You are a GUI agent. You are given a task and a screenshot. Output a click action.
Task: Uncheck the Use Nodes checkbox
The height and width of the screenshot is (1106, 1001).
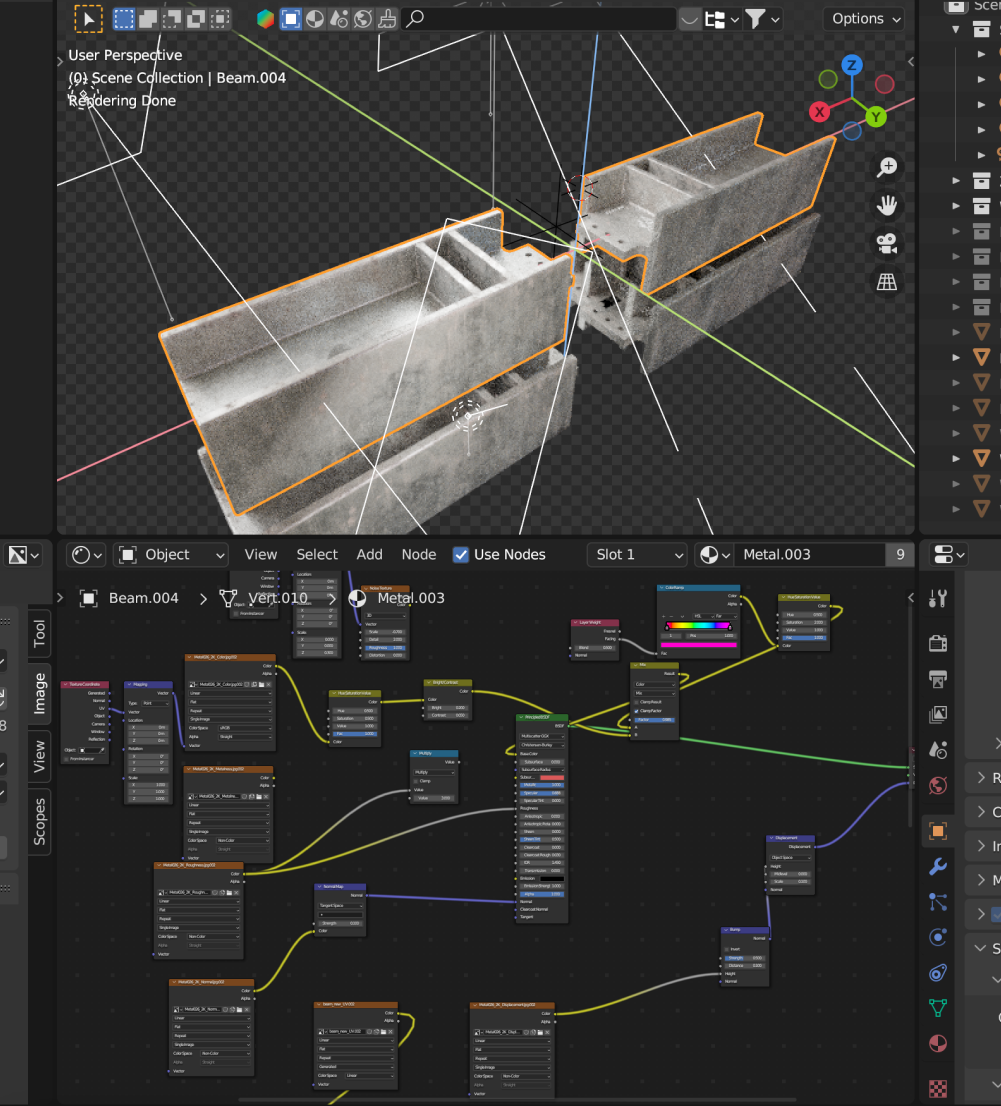click(x=461, y=555)
